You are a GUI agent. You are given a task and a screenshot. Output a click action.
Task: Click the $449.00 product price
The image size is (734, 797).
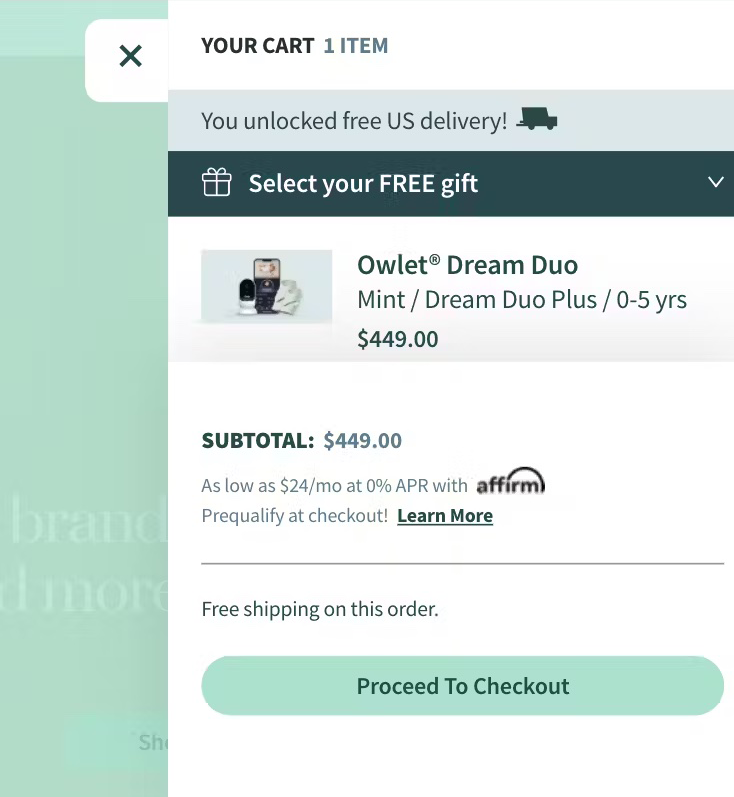[398, 339]
